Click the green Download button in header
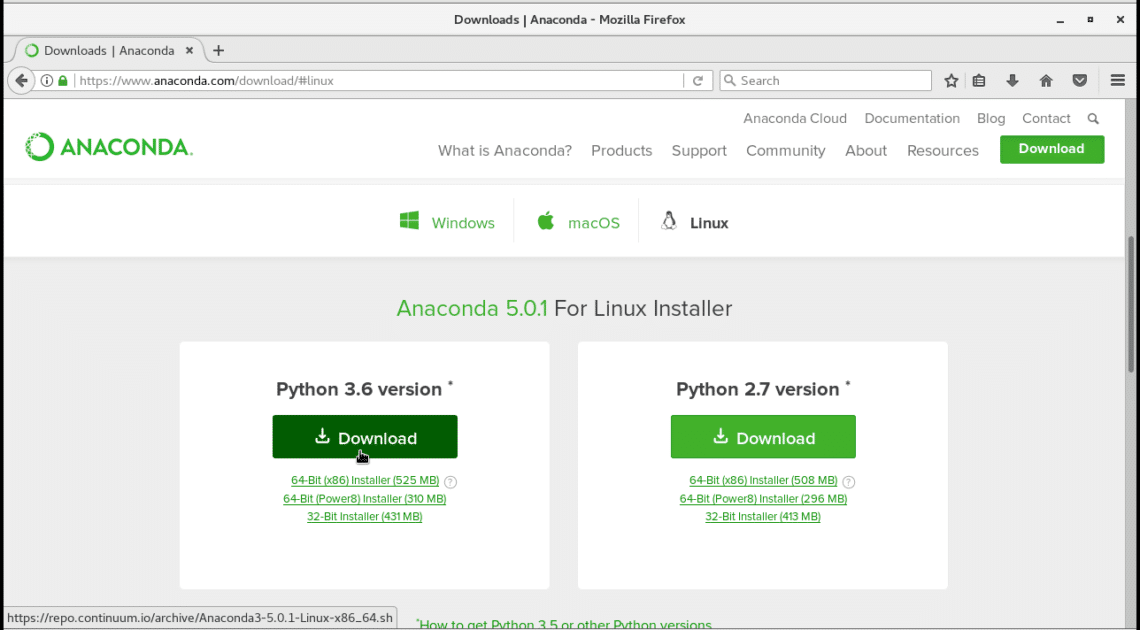The image size is (1140, 630). point(1051,149)
